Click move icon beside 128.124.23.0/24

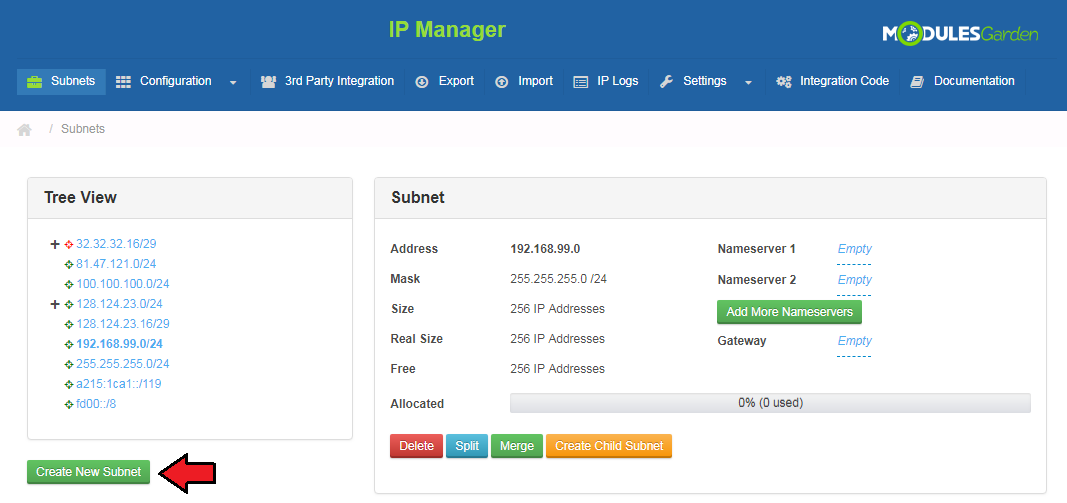69,304
